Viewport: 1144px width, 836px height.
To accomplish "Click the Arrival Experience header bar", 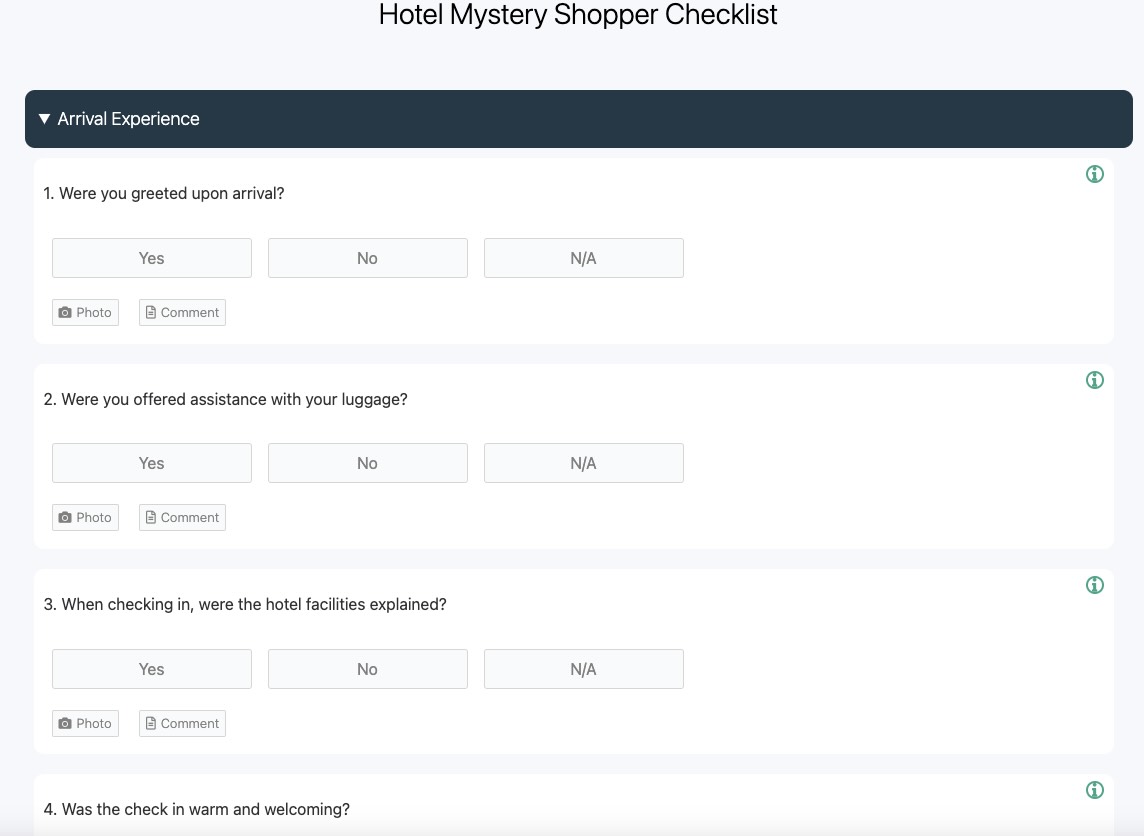I will click(579, 118).
